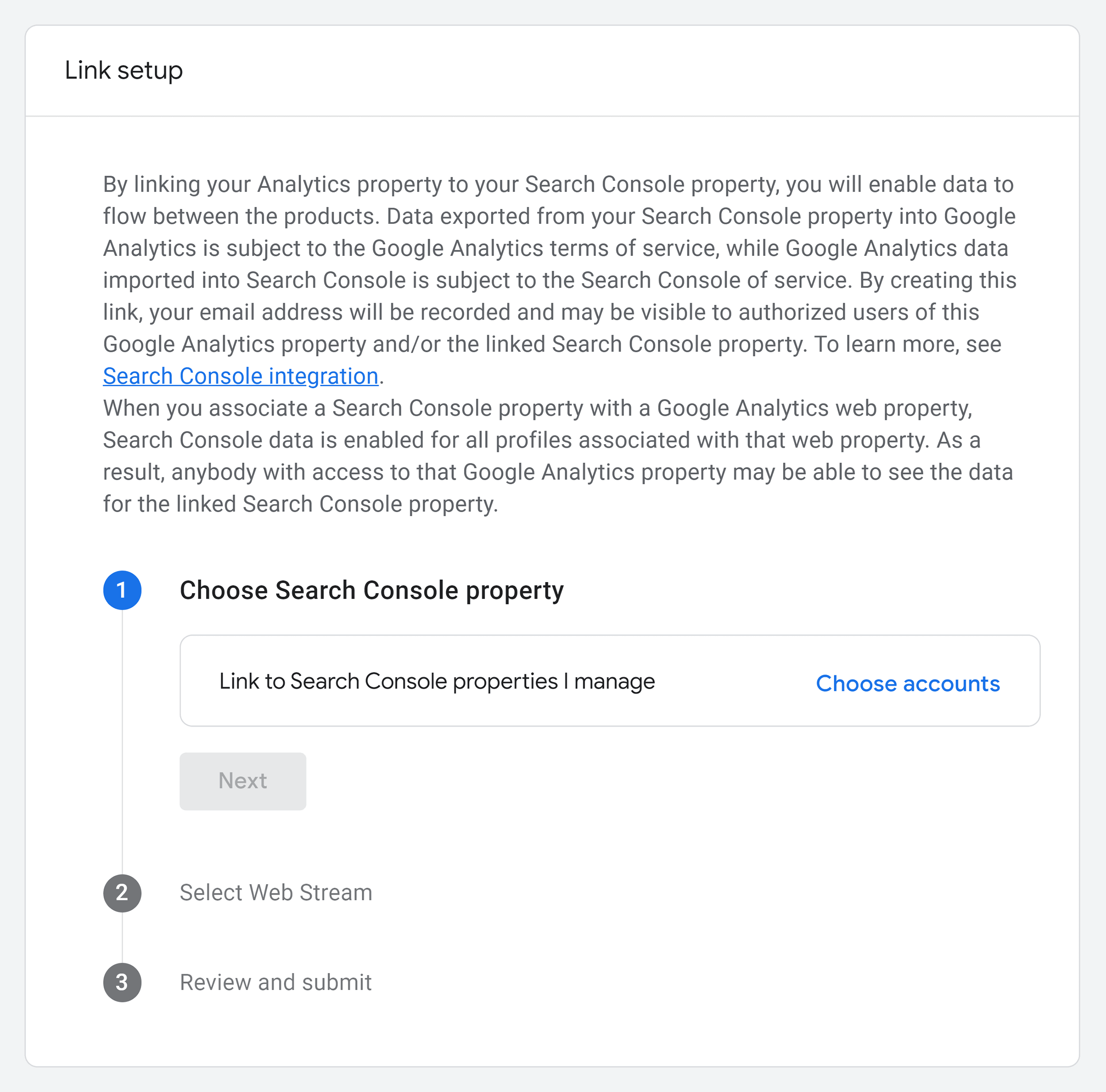Expand the Select Web Stream step
The width and height of the screenshot is (1106, 1092).
tap(276, 893)
